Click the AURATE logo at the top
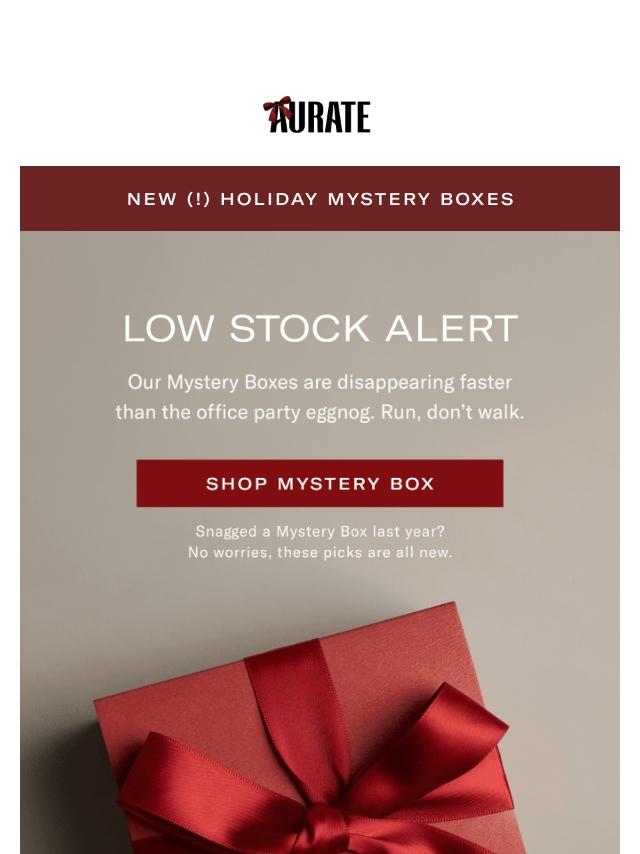 (x=317, y=115)
